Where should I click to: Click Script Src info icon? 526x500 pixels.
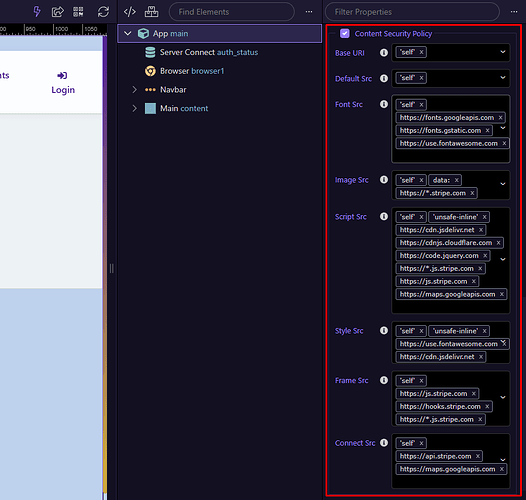point(384,216)
